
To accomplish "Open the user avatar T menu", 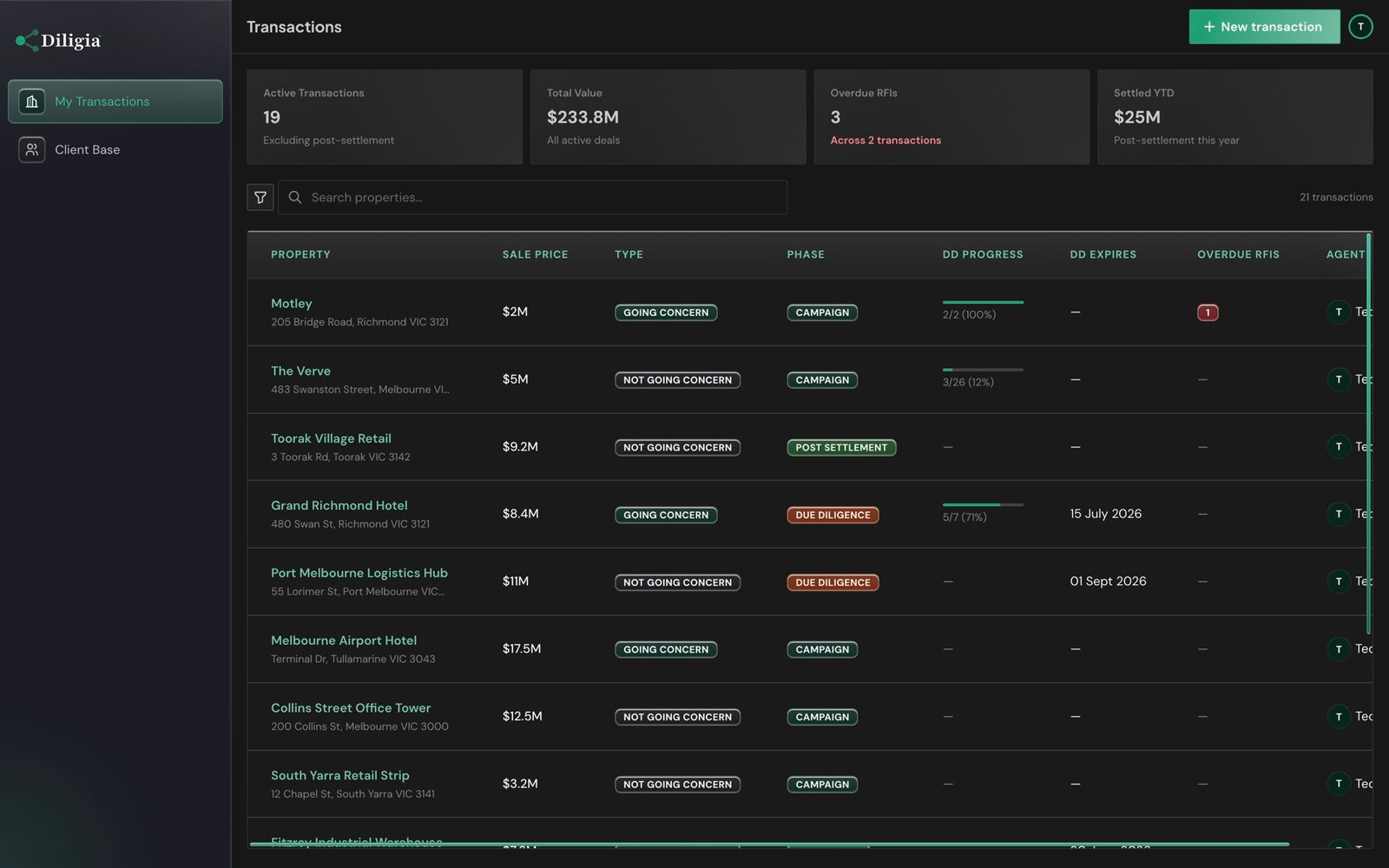I will point(1360,27).
